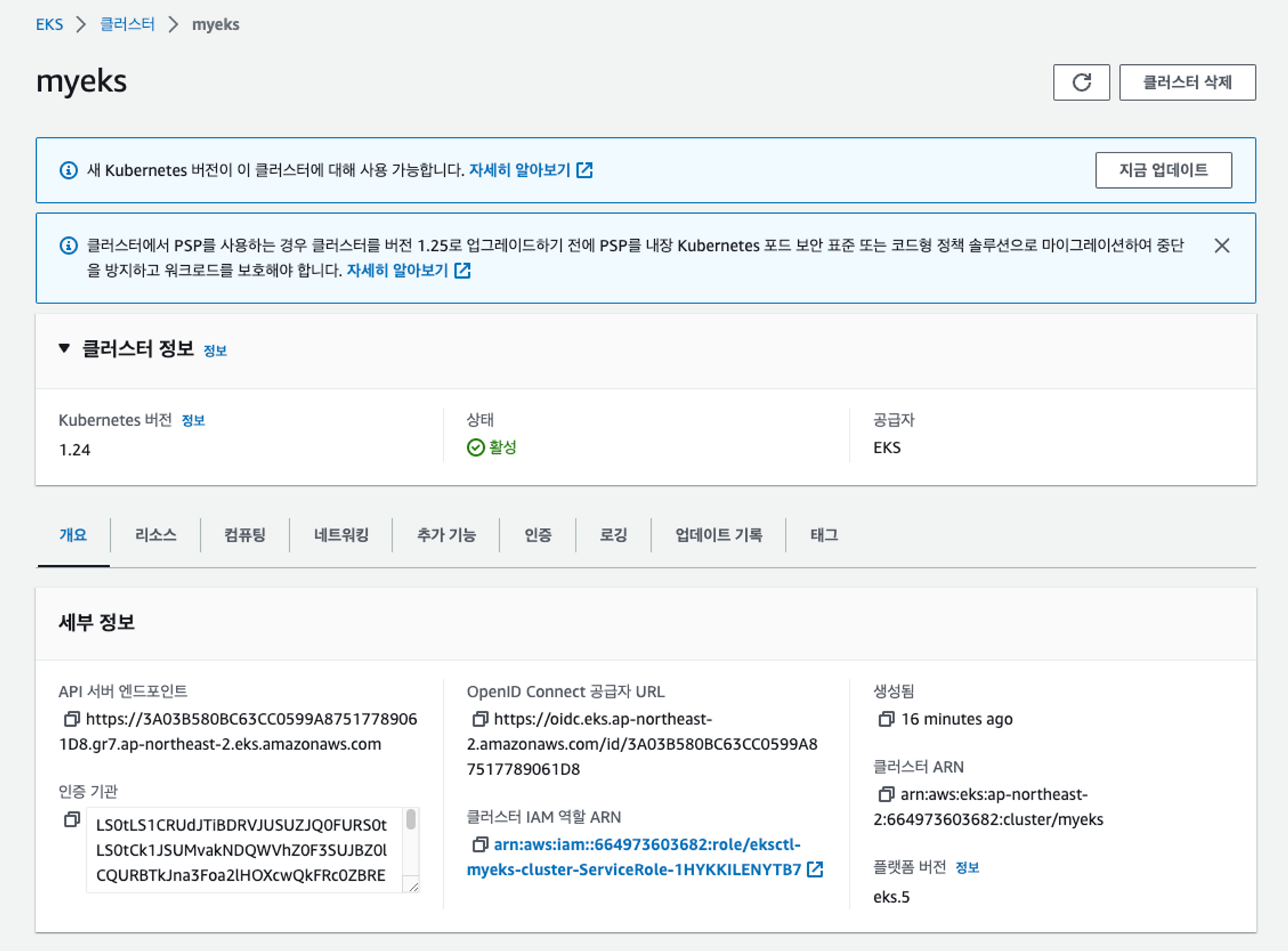The width and height of the screenshot is (1288, 951).
Task: Copy the API server endpoint URL
Action: click(71, 719)
